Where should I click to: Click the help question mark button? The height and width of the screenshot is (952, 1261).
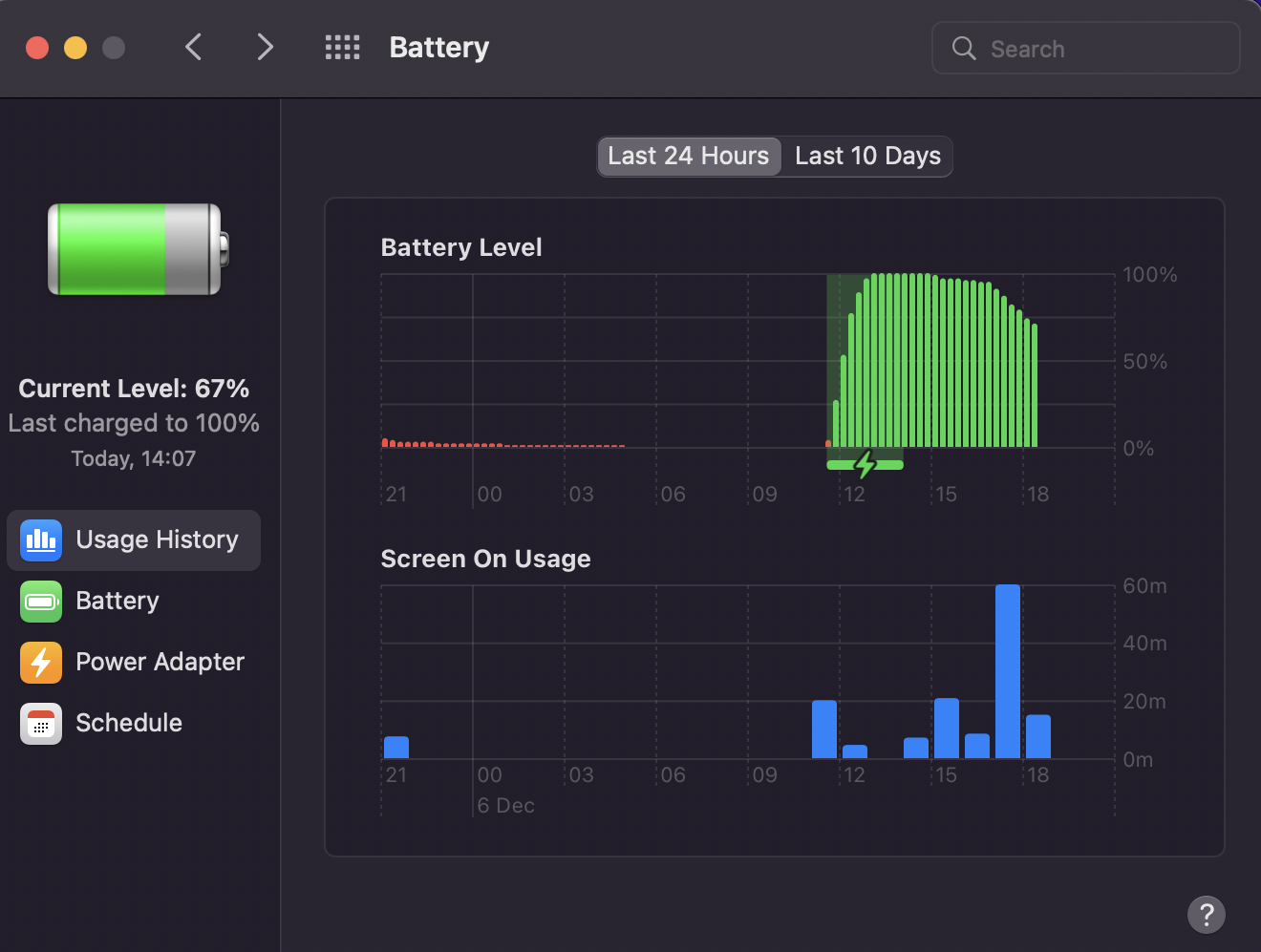1207,915
